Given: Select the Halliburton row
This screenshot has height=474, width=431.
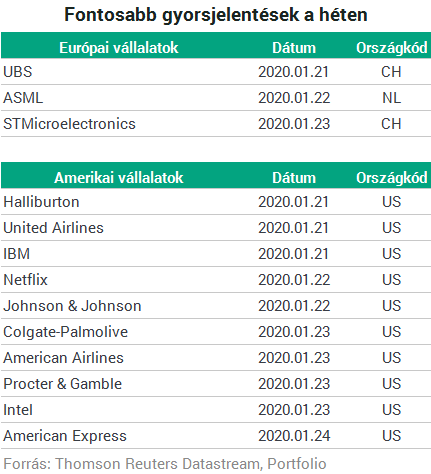Looking at the screenshot, I should pyautogui.click(x=215, y=202).
